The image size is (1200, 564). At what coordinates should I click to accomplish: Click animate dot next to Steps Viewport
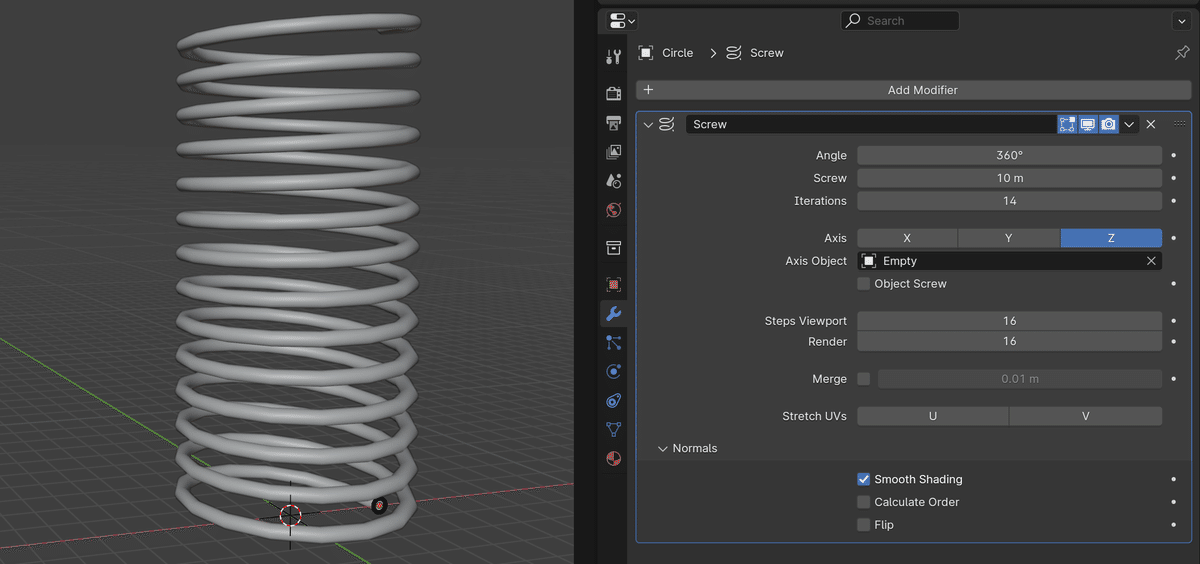click(x=1173, y=321)
